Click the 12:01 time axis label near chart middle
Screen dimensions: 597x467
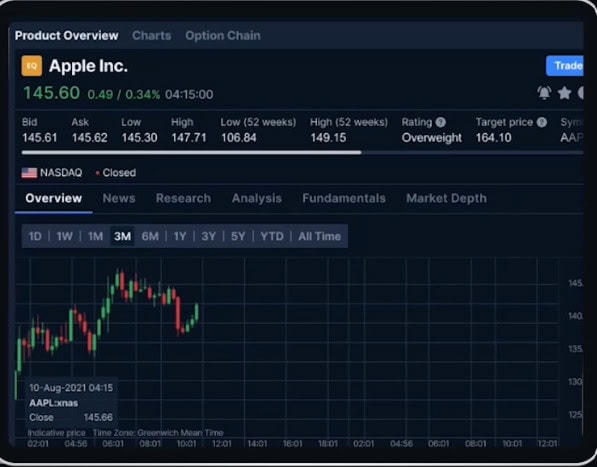pos(222,444)
